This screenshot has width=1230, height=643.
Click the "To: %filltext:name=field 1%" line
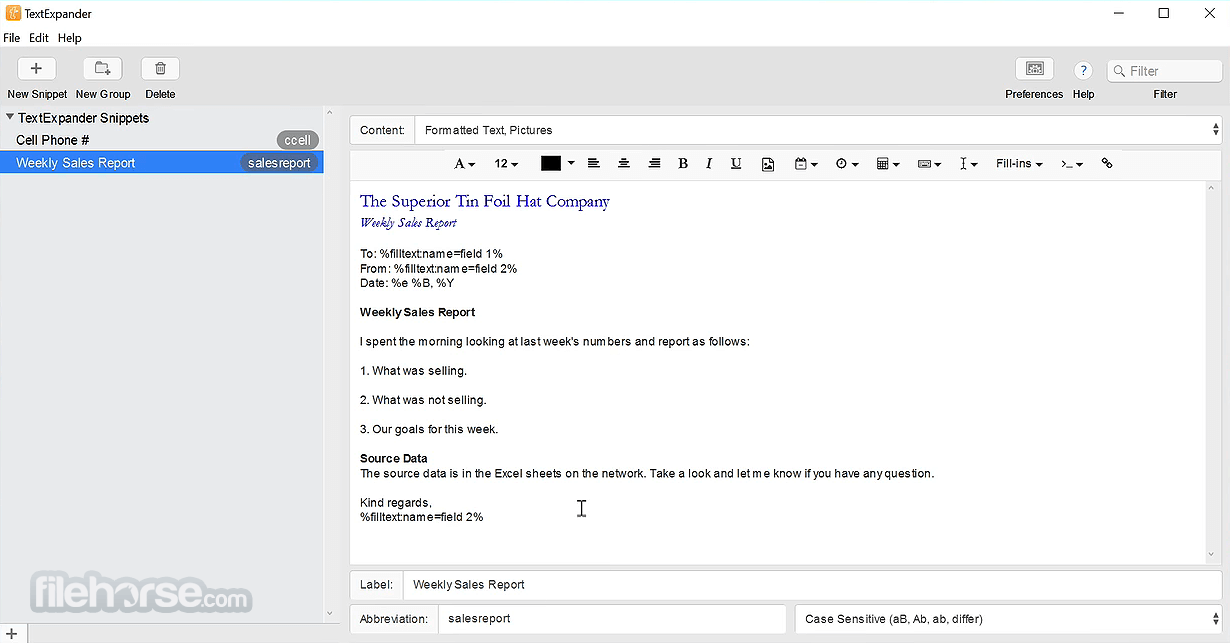coord(431,254)
